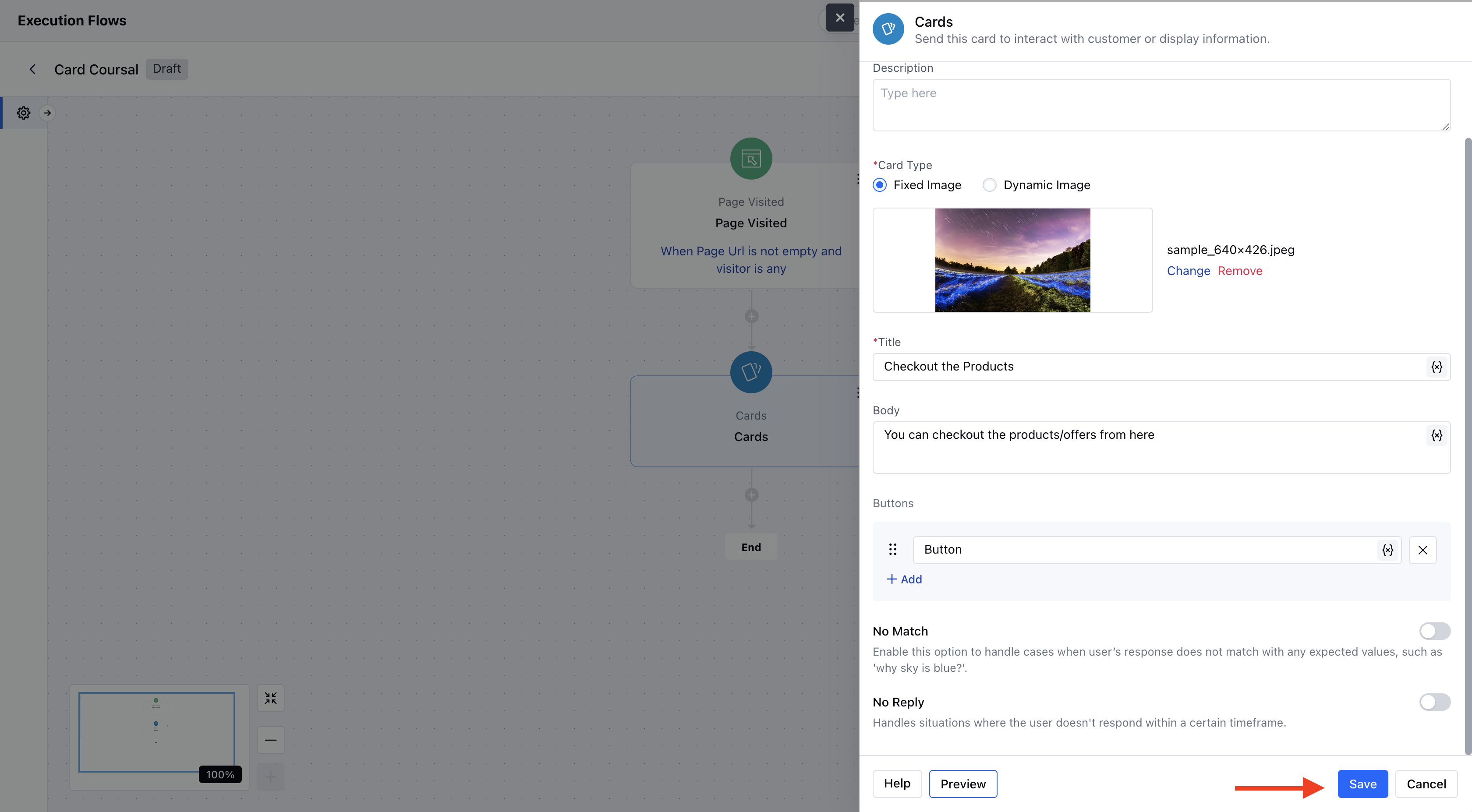Zoom out the canvas with the minus button
The width and height of the screenshot is (1472, 812).
point(270,739)
